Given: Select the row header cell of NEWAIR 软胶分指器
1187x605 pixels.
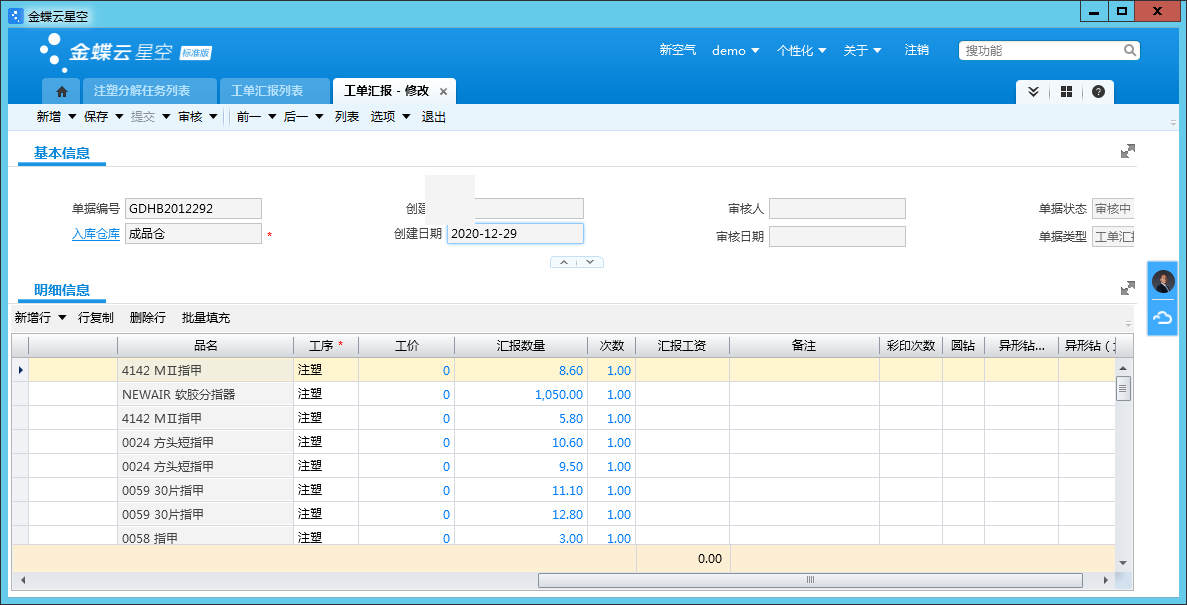Looking at the screenshot, I should coord(20,394).
